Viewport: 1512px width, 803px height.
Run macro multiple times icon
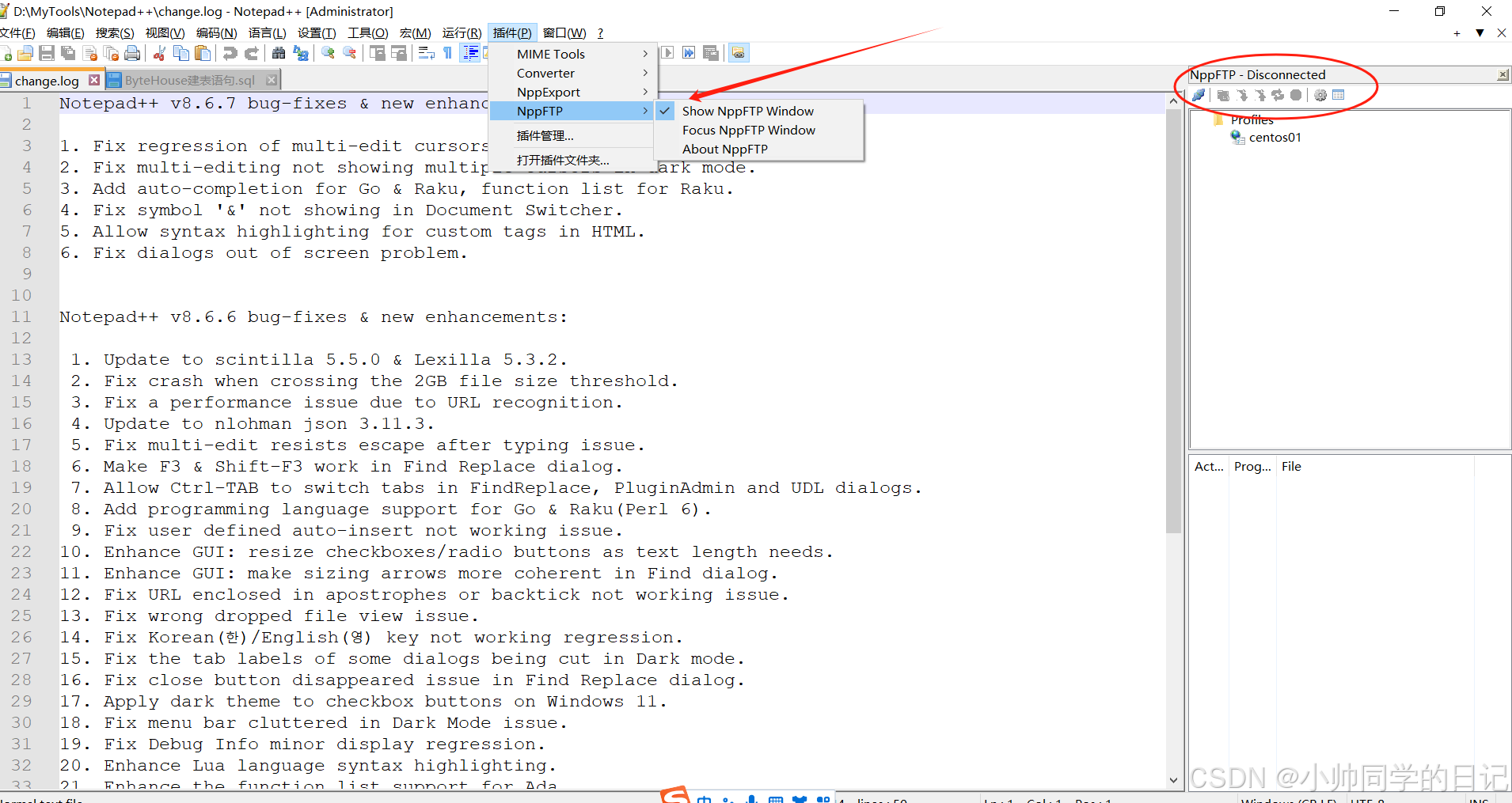[689, 53]
